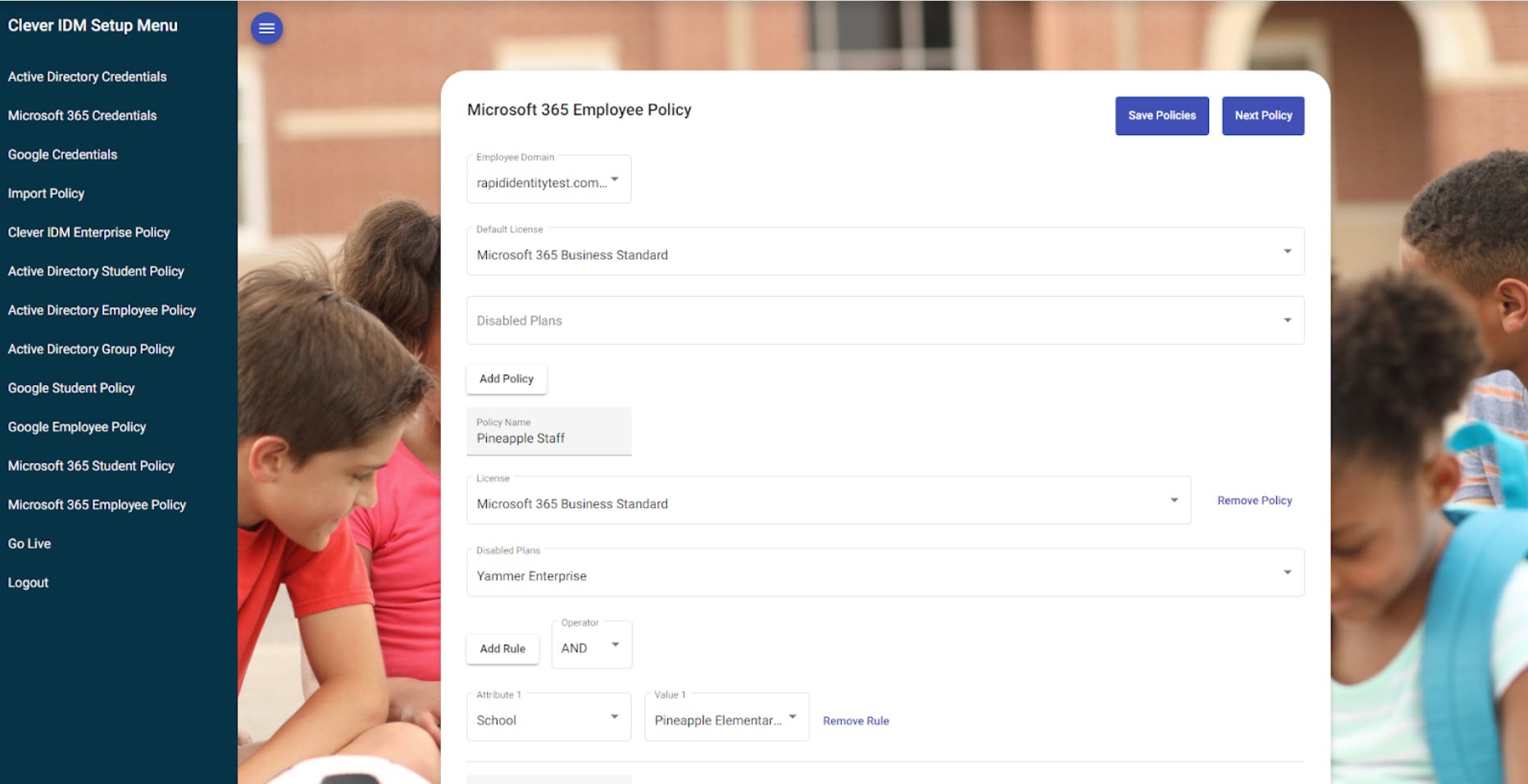Open Operator dropdown set to AND
Image resolution: width=1528 pixels, height=784 pixels.
click(591, 645)
